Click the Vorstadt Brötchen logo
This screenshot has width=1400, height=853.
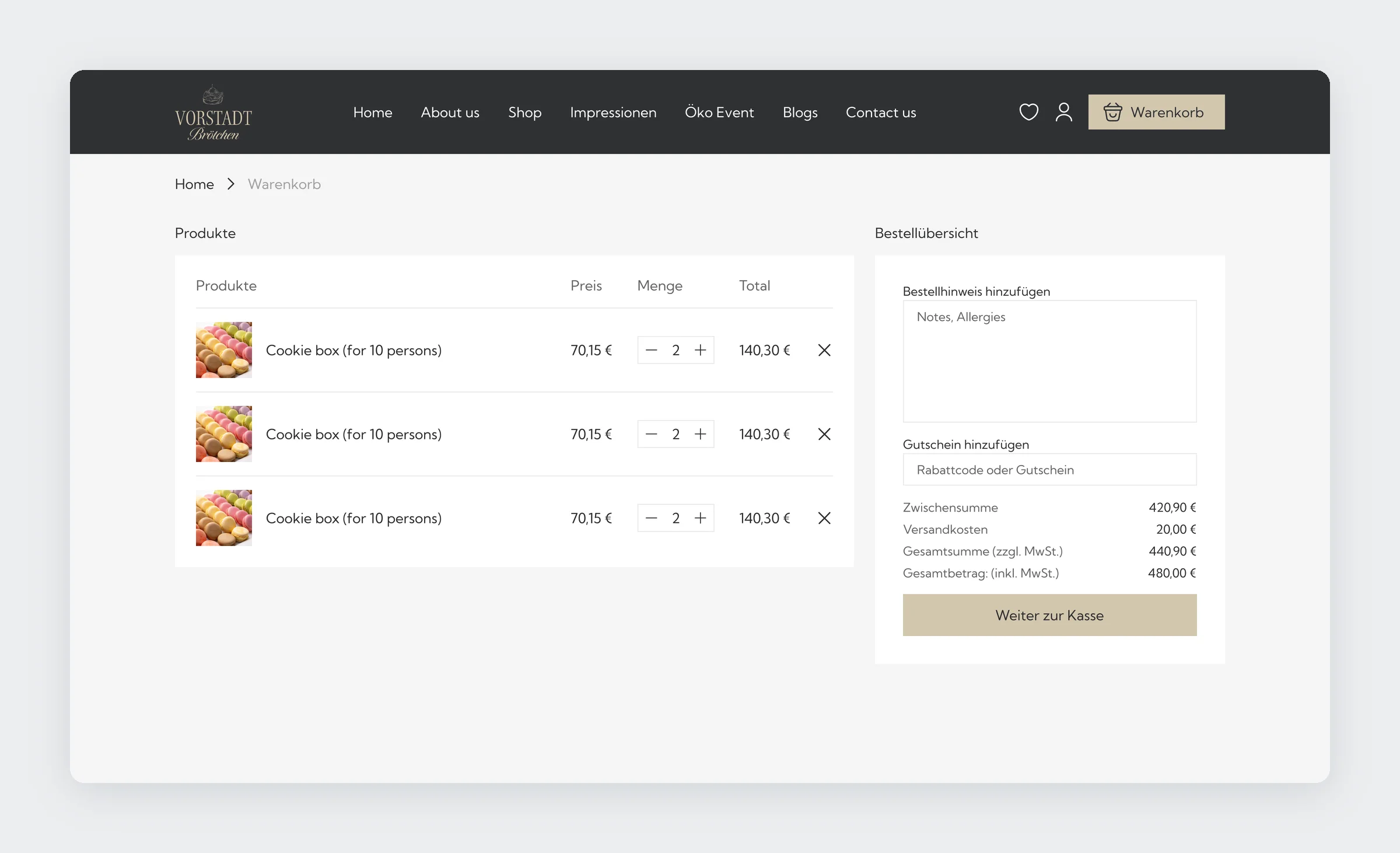tap(213, 113)
